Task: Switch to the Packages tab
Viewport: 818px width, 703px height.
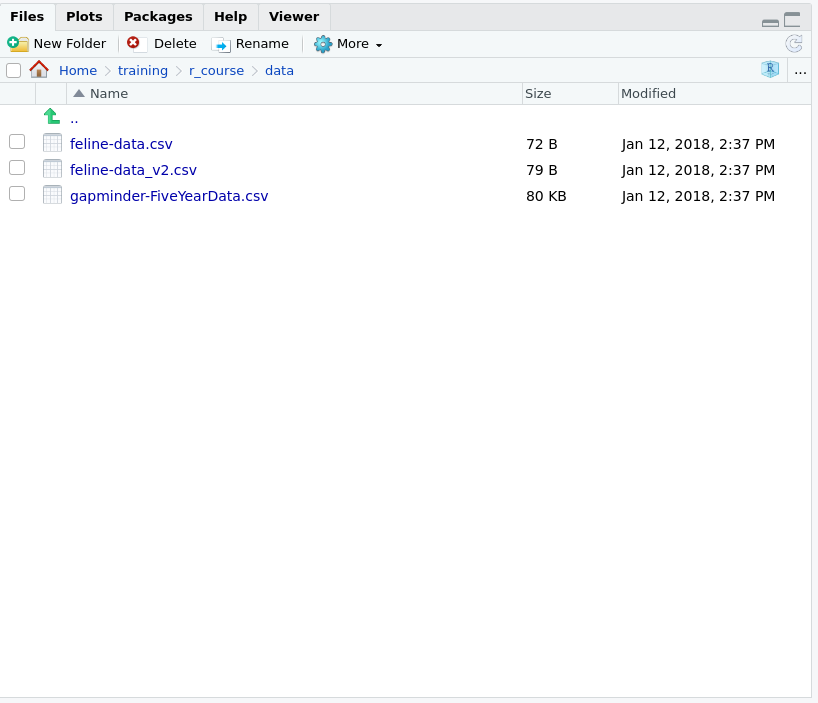Action: 158,17
